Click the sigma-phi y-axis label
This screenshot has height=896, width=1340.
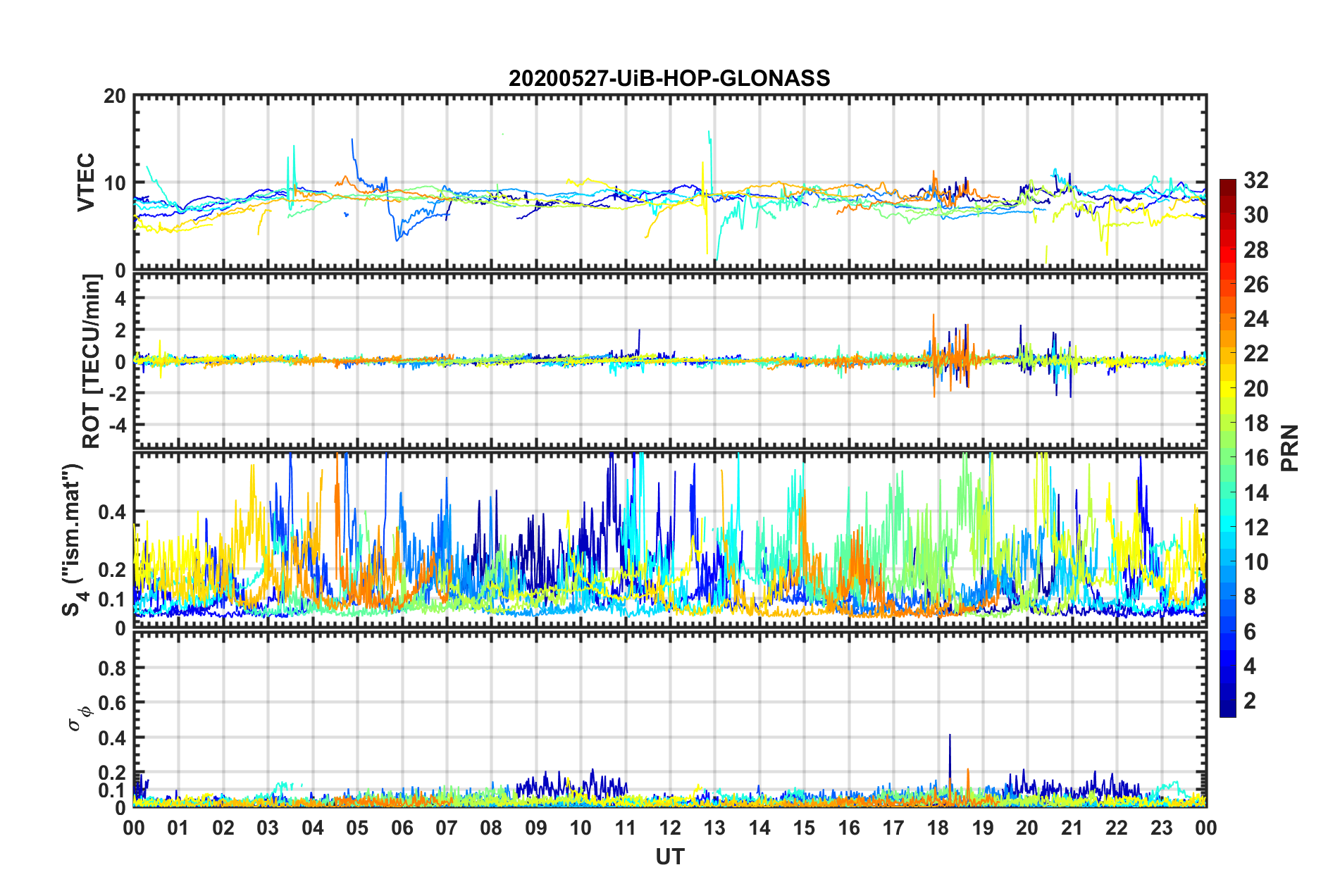tap(80, 719)
